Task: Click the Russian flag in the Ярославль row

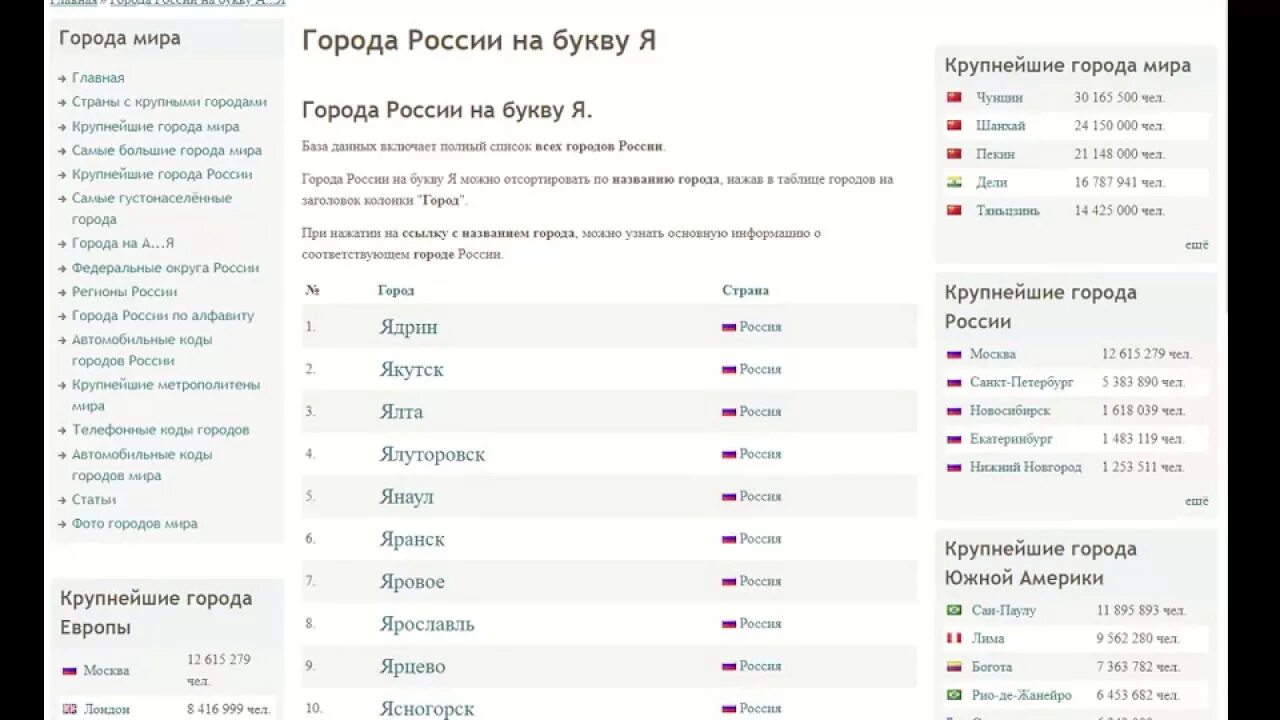Action: [x=729, y=623]
